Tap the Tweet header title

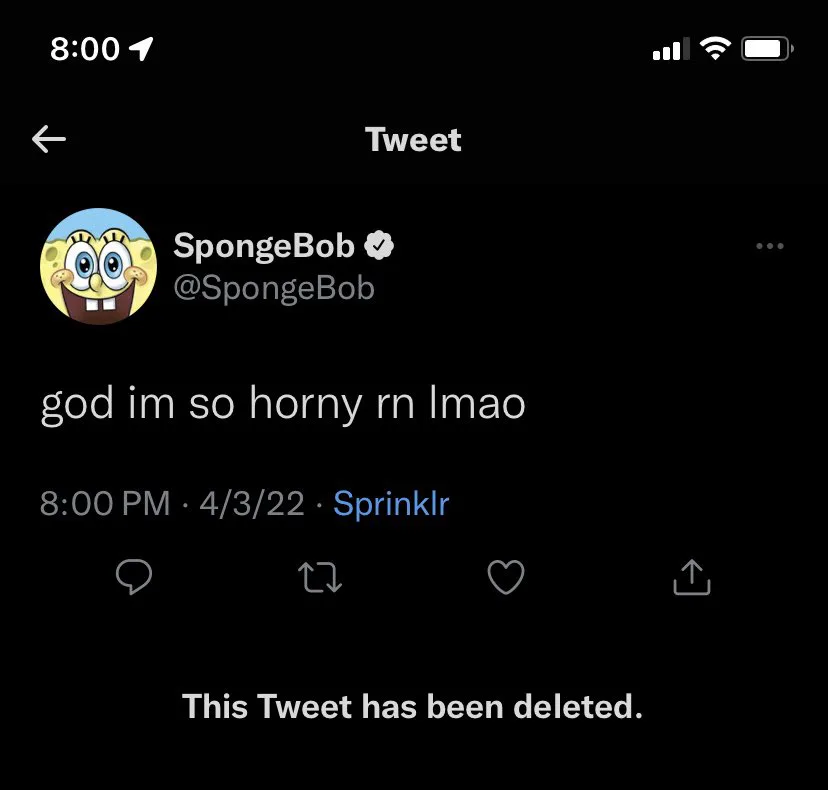coord(413,140)
